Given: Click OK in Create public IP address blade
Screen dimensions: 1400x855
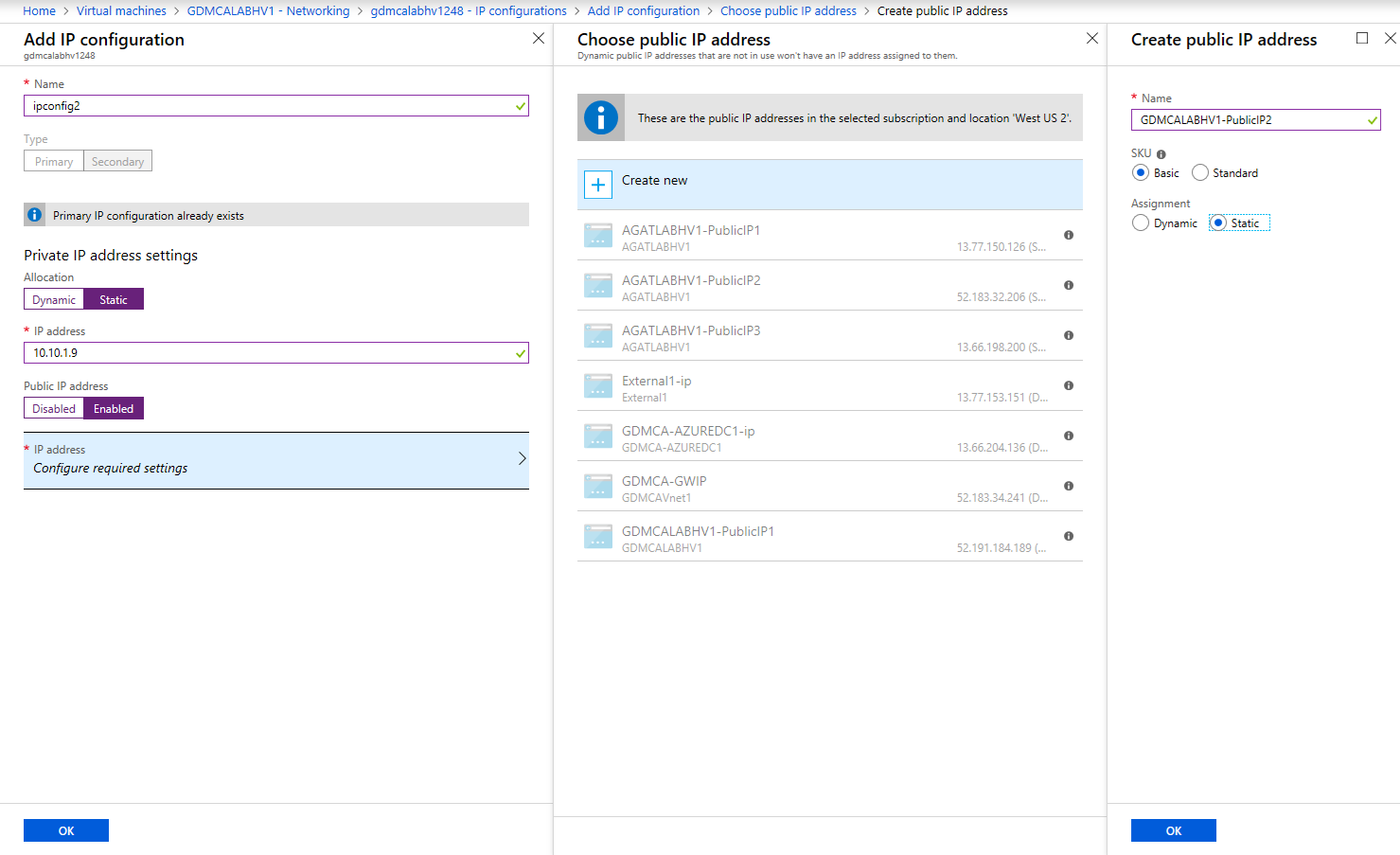Looking at the screenshot, I should click(x=1174, y=830).
